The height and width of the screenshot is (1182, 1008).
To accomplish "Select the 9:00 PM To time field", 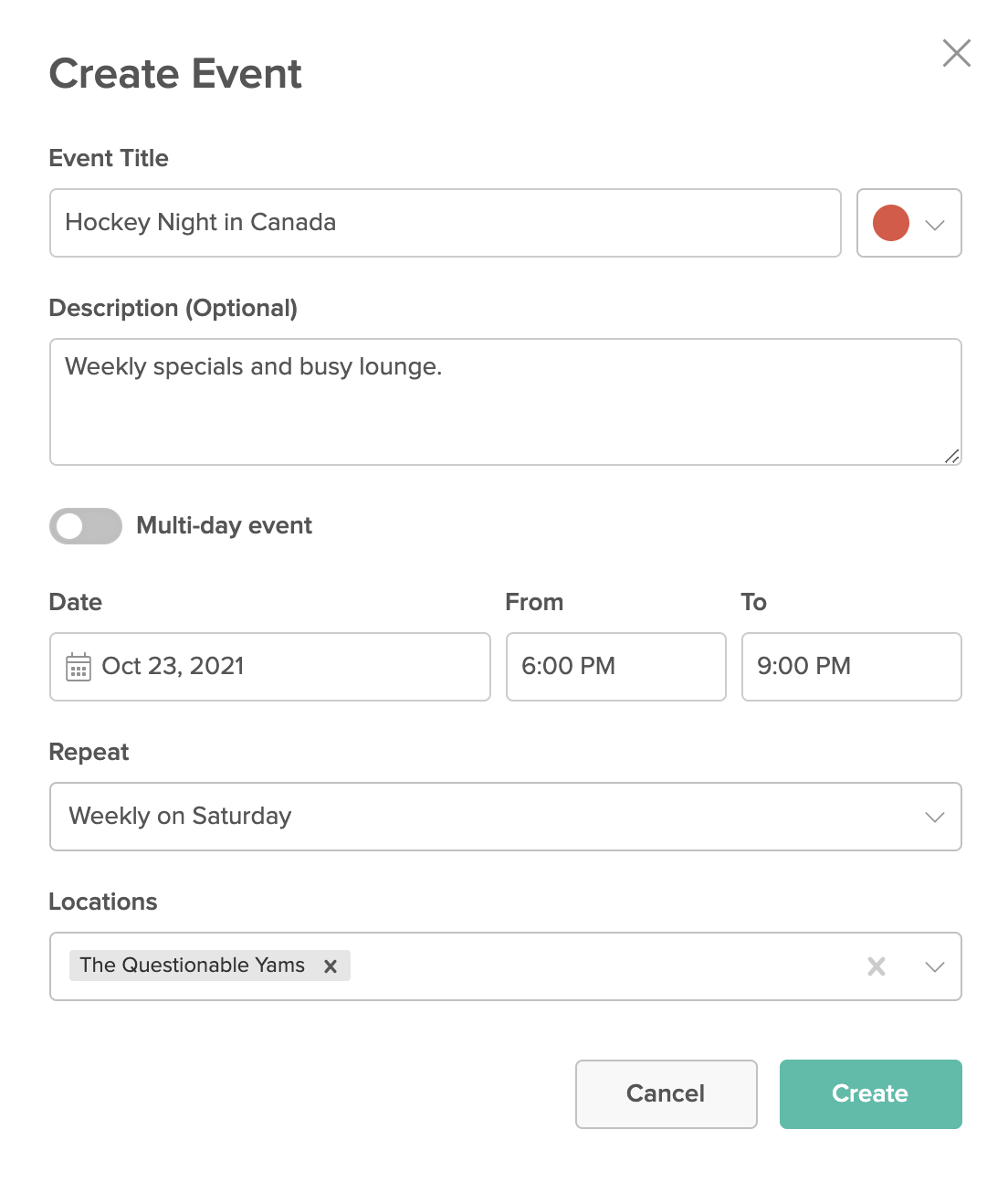I will 852,667.
